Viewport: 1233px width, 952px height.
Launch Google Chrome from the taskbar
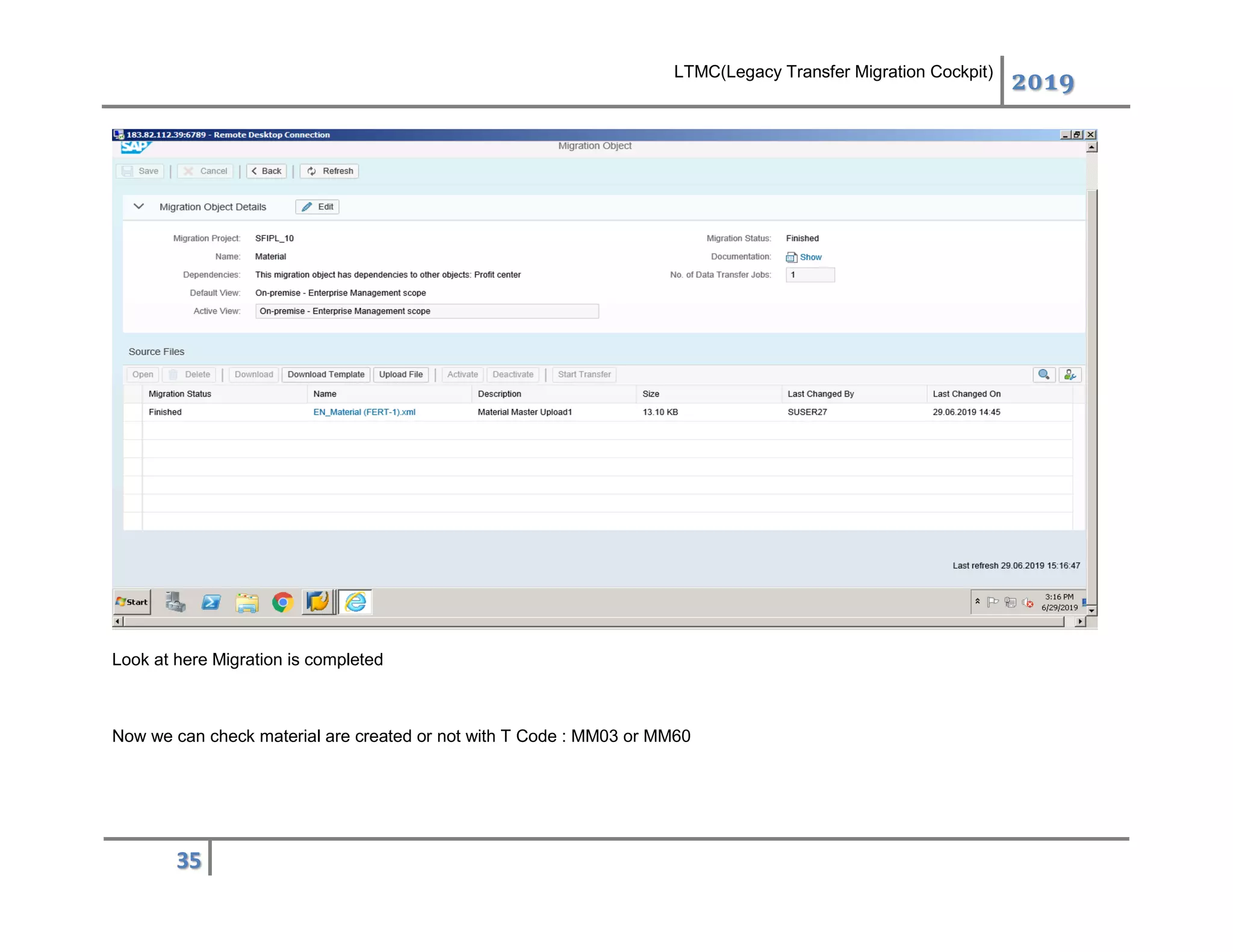click(x=282, y=602)
